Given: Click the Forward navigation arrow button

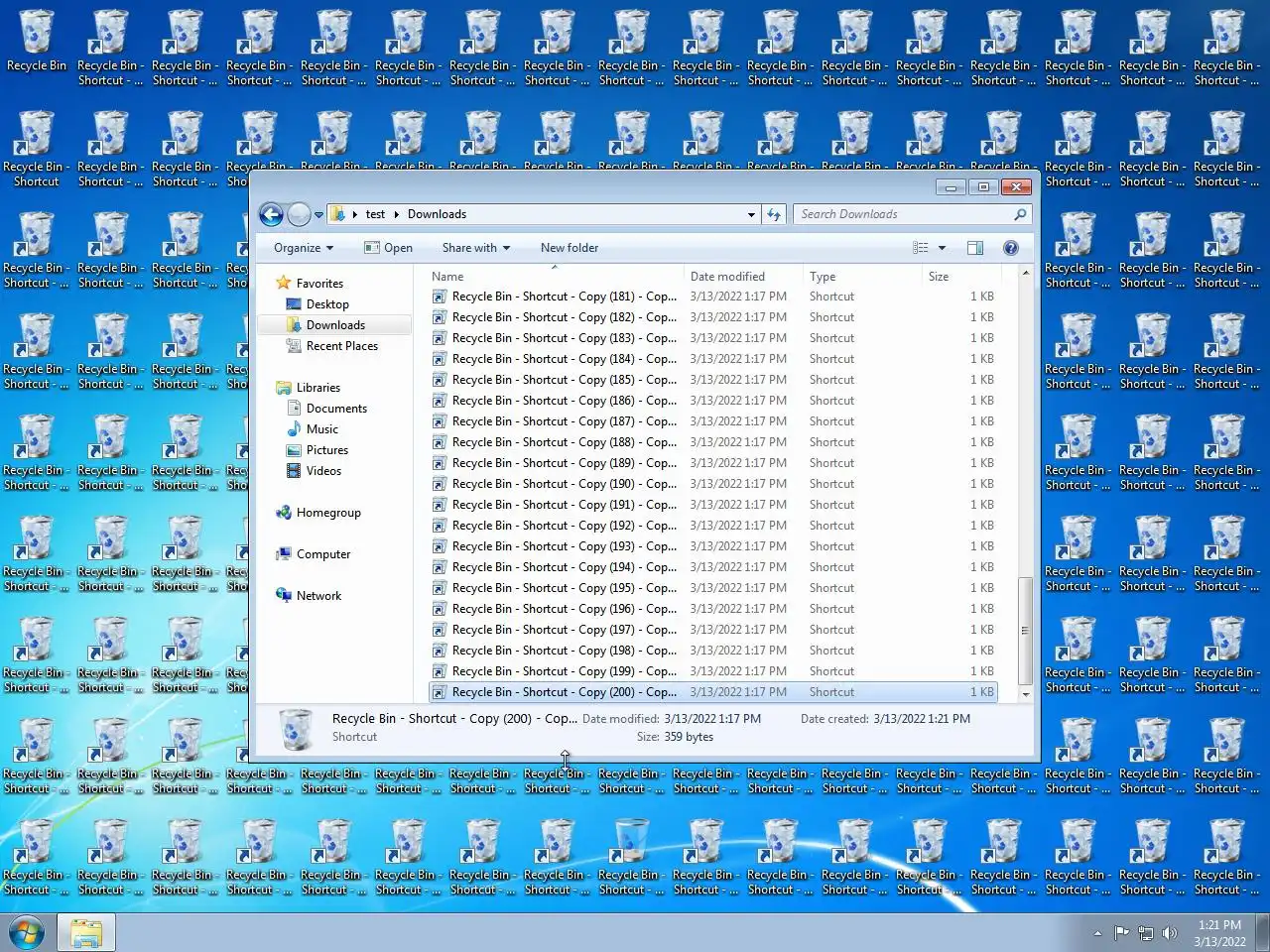Looking at the screenshot, I should pos(299,214).
